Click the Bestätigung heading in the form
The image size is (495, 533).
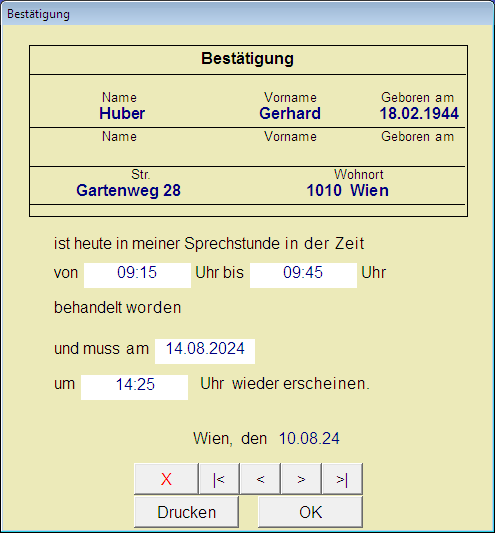tap(248, 58)
